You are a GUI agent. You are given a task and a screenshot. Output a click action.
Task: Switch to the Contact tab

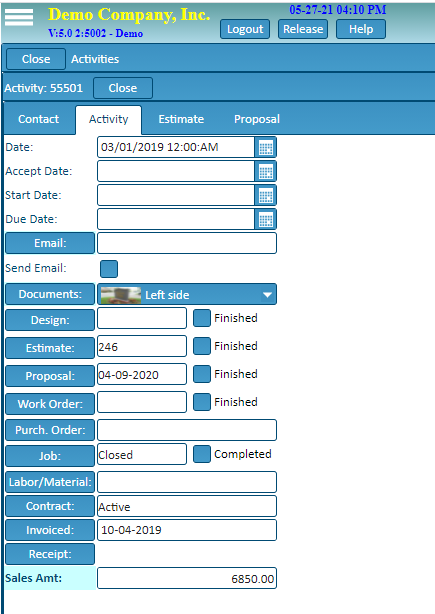[38, 119]
